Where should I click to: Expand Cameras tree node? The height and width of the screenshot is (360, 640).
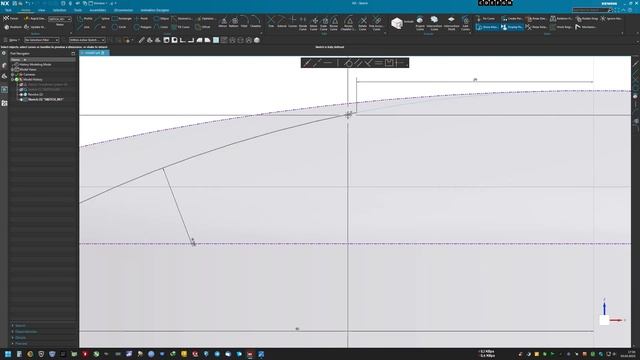[12, 75]
